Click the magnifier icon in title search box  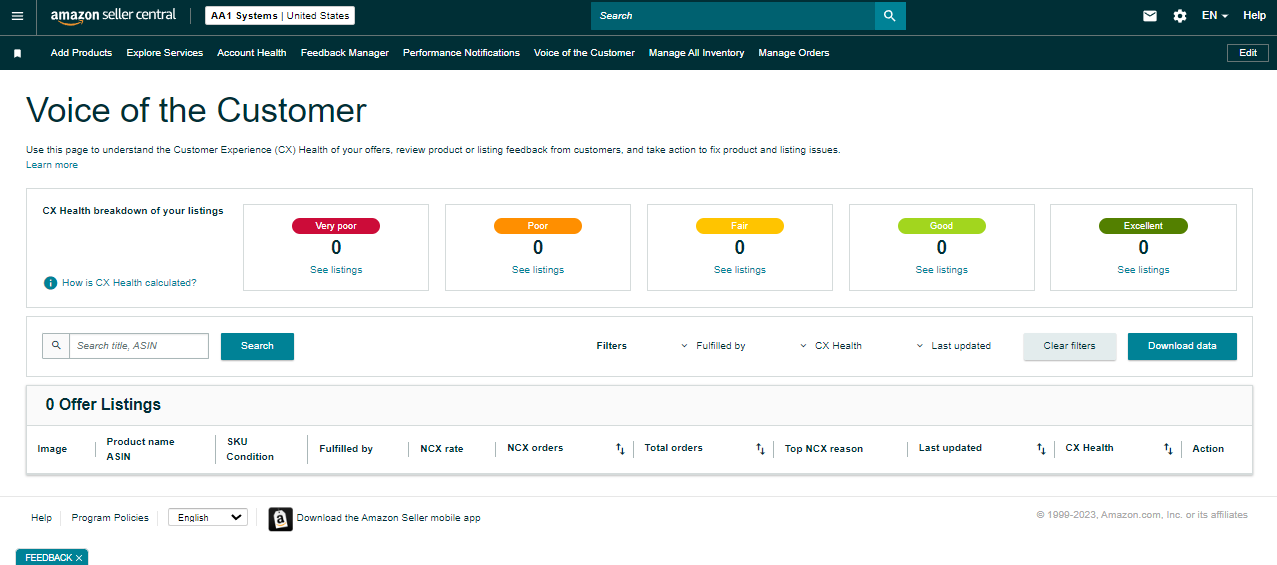pyautogui.click(x=56, y=345)
